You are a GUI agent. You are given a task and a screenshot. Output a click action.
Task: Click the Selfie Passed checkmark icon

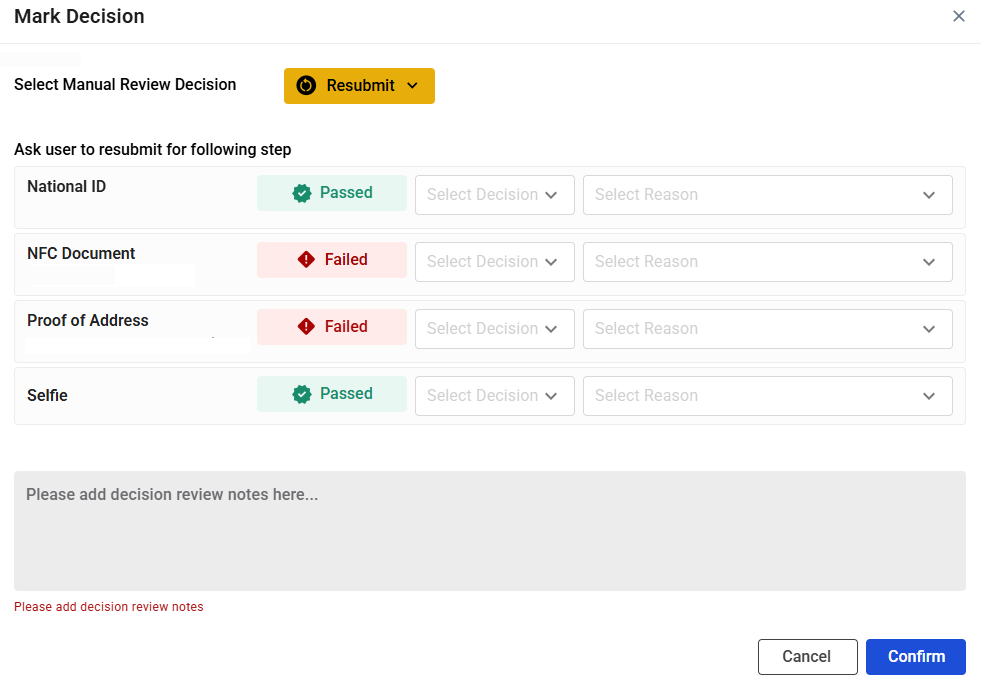(x=302, y=394)
